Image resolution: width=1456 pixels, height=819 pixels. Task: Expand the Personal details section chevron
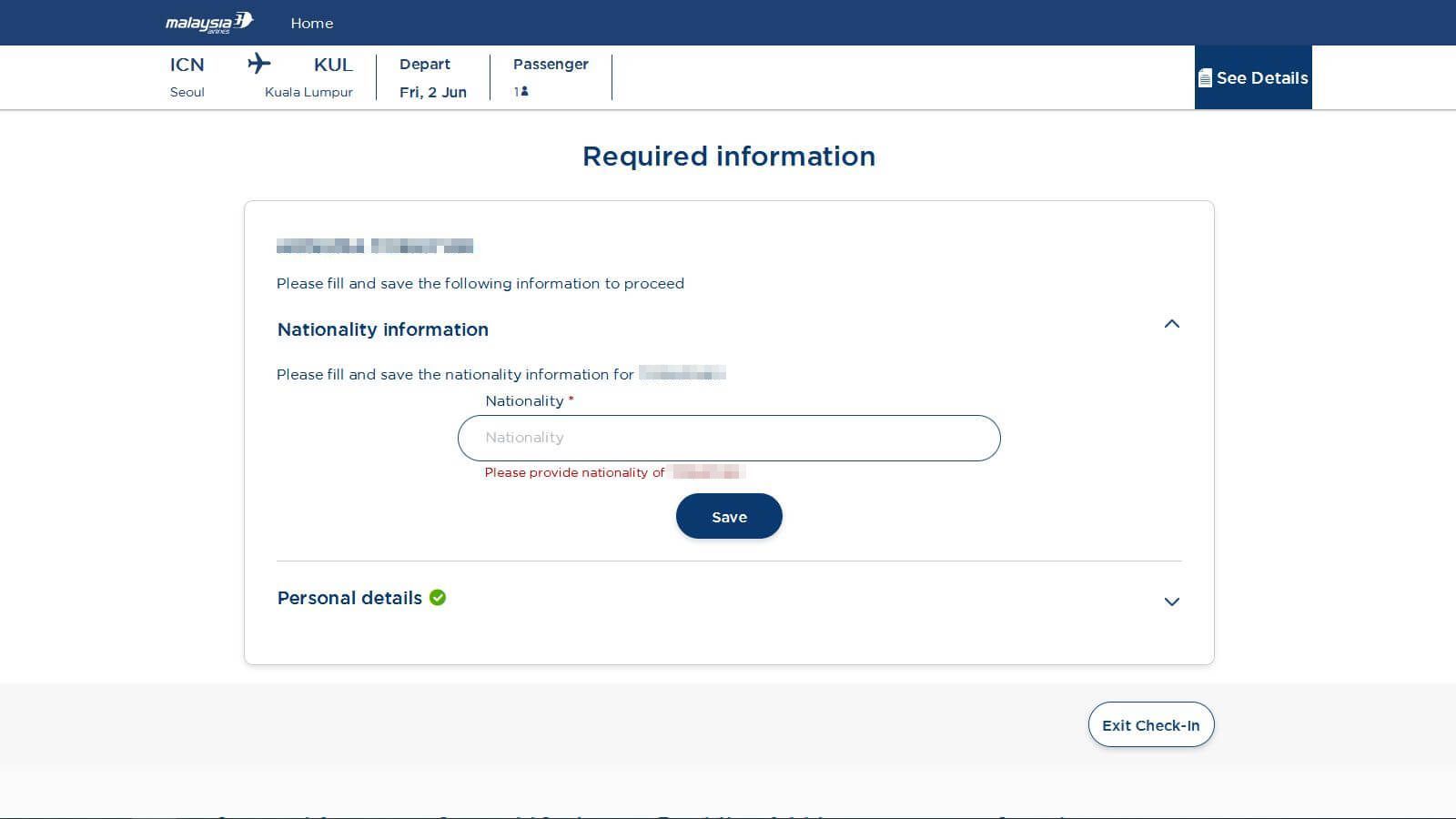coord(1171,602)
